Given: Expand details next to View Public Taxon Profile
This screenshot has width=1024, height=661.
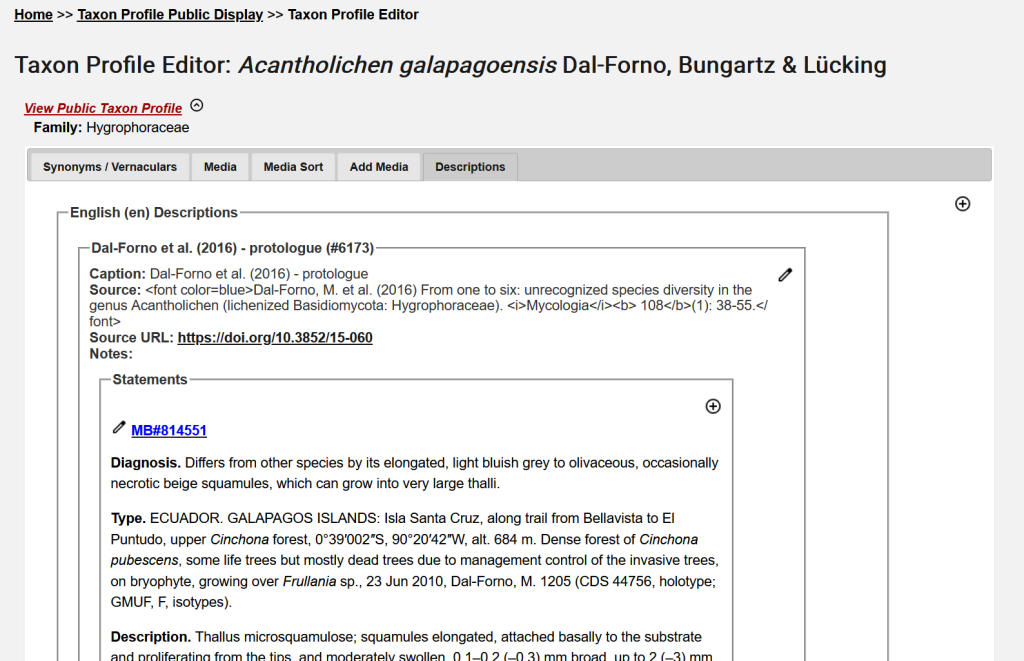Looking at the screenshot, I should coord(197,106).
